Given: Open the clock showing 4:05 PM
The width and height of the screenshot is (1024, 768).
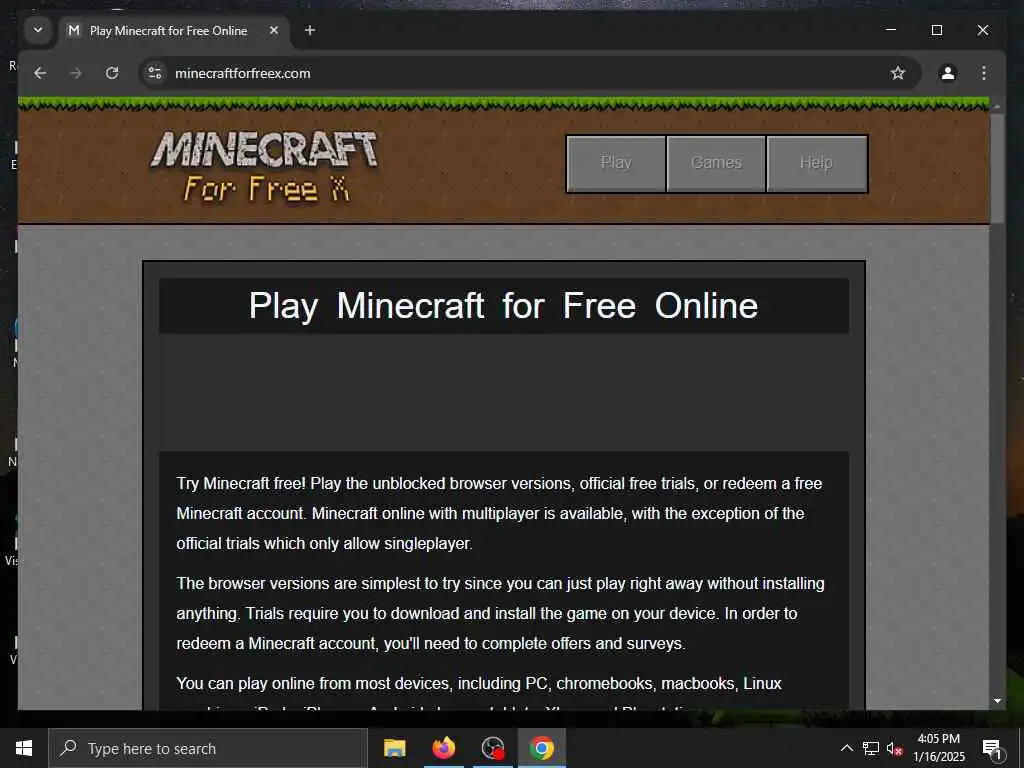Looking at the screenshot, I should tap(938, 748).
